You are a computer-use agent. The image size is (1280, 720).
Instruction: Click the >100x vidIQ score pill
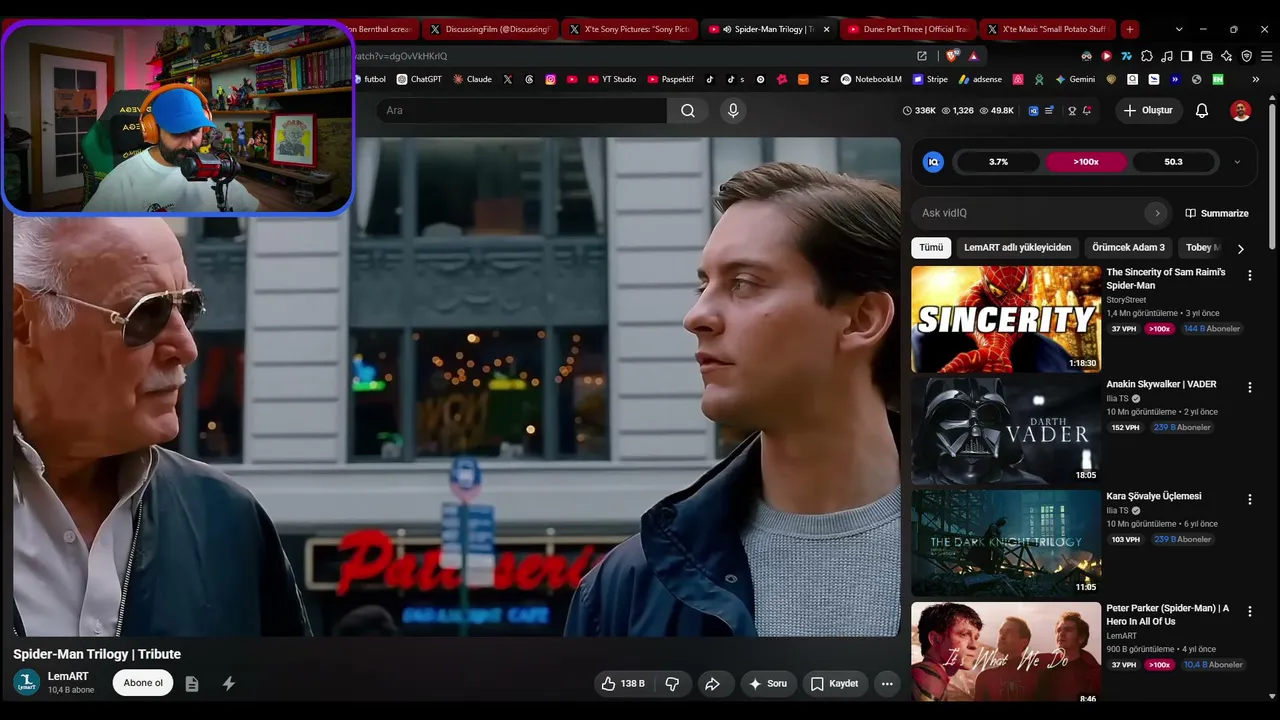(x=1086, y=162)
